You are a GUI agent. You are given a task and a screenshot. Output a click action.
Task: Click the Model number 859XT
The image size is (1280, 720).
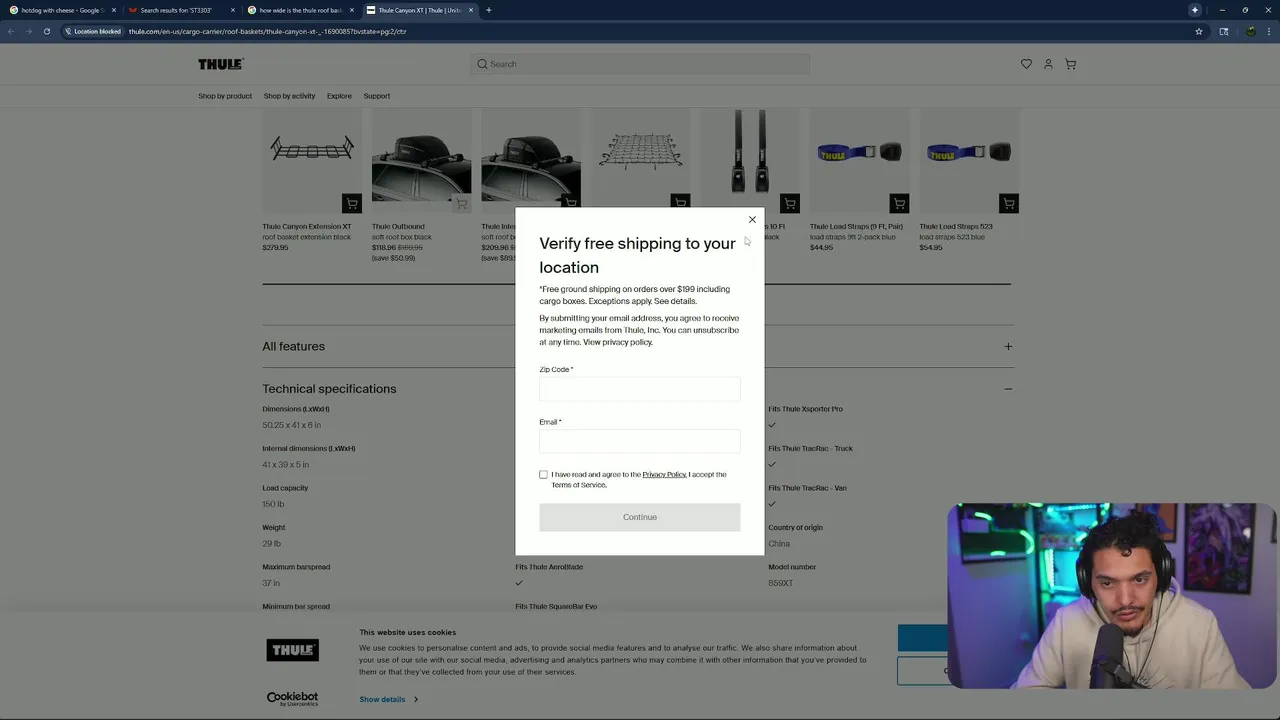point(780,583)
